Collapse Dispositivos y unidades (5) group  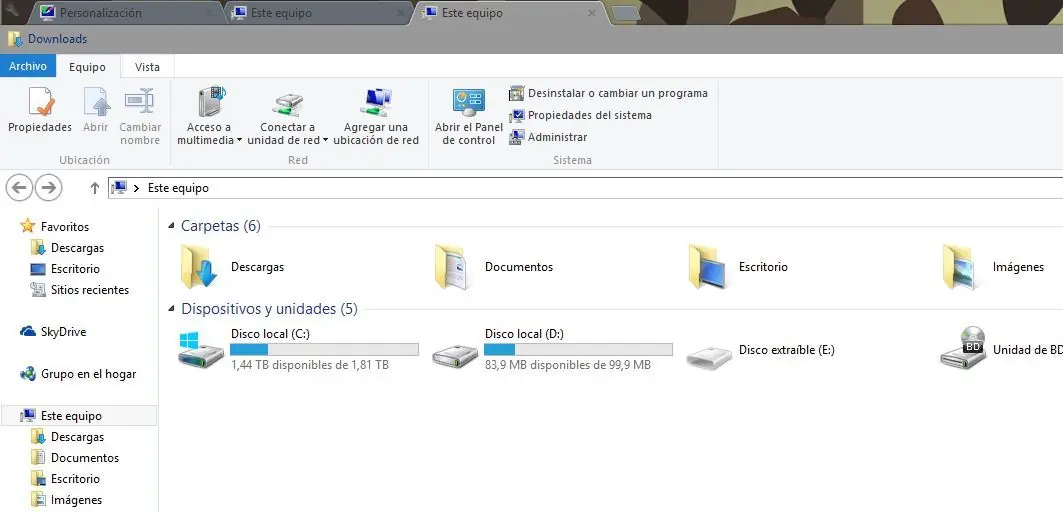coord(171,309)
